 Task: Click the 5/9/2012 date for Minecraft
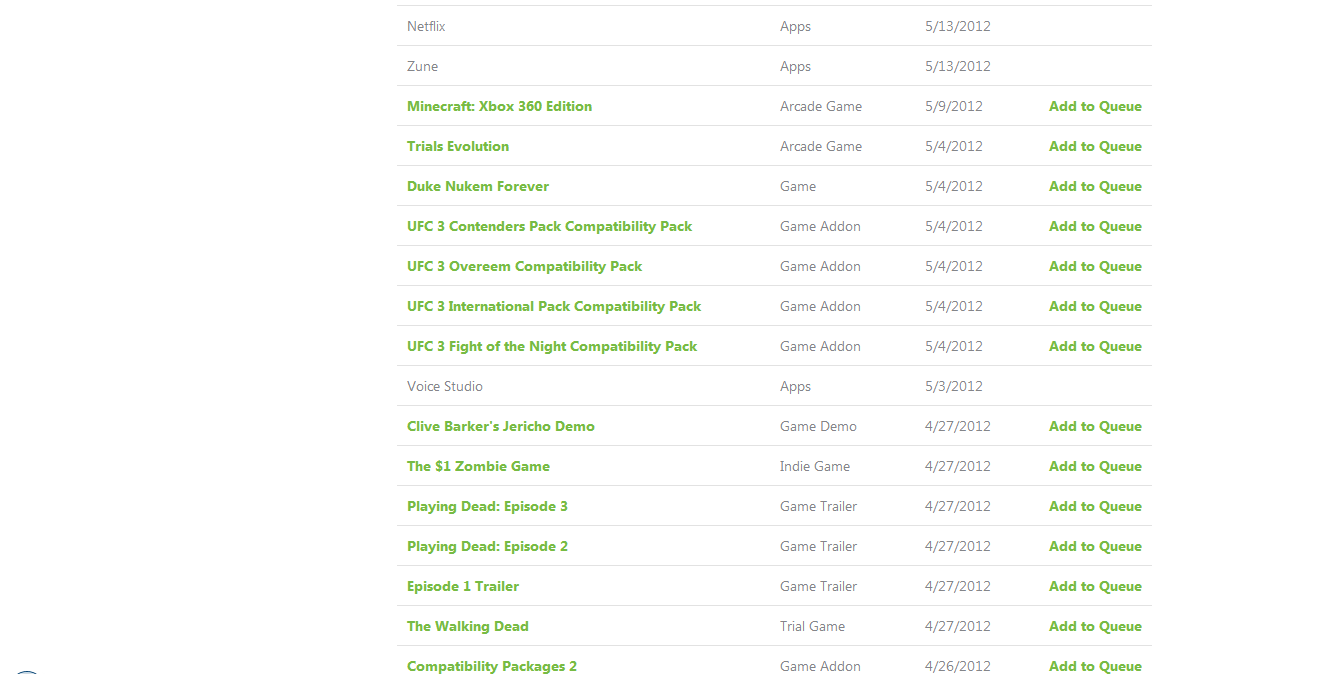[x=954, y=106]
